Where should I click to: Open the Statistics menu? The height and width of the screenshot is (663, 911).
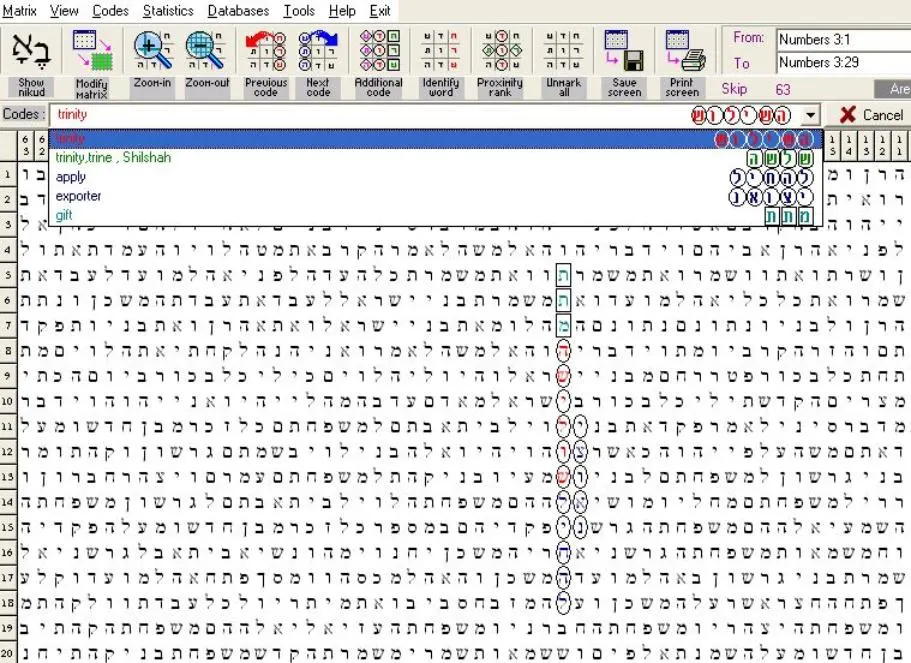click(x=168, y=10)
